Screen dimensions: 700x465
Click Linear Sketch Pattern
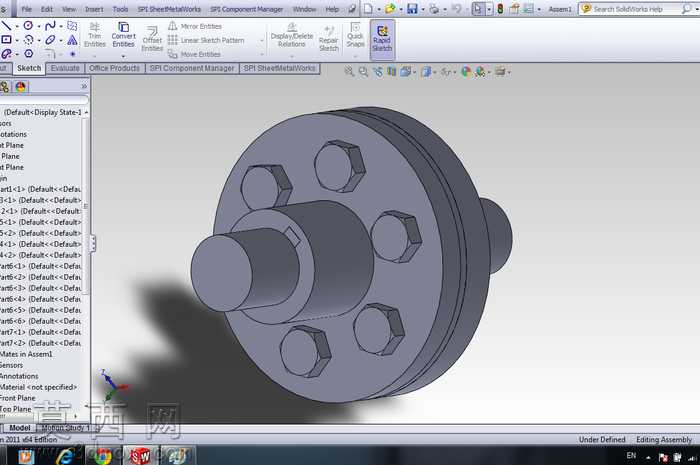(x=206, y=40)
